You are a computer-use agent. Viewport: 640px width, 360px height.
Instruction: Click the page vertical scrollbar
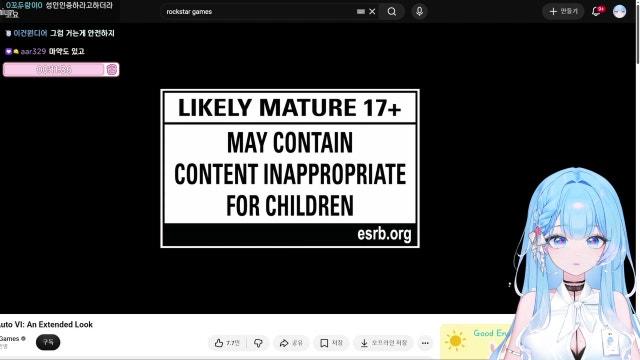coord(638,33)
